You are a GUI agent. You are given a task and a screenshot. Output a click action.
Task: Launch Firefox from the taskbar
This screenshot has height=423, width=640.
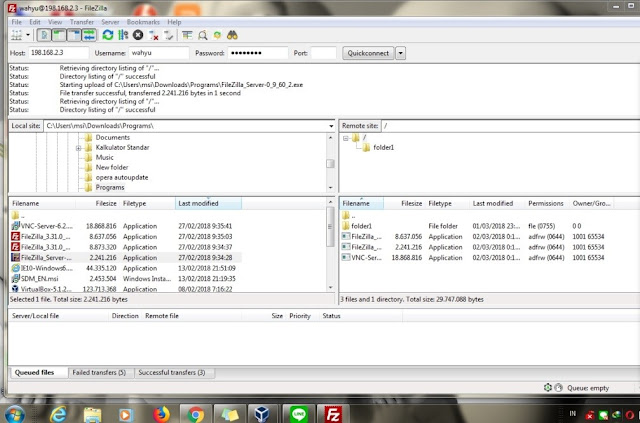[x=161, y=414]
